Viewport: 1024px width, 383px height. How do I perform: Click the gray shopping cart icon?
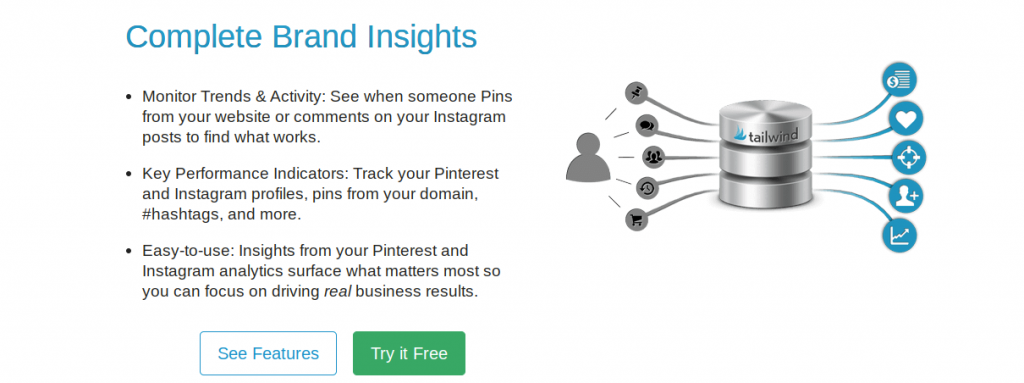pyautogui.click(x=636, y=220)
